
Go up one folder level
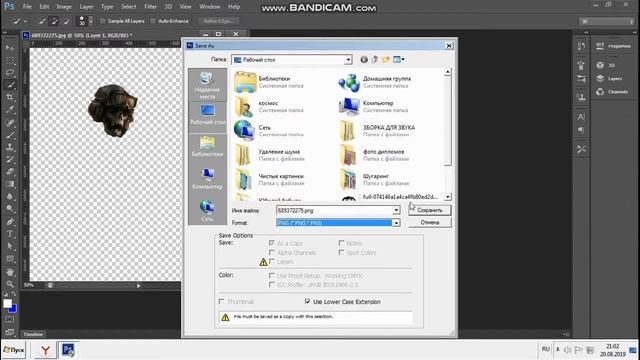[375, 60]
